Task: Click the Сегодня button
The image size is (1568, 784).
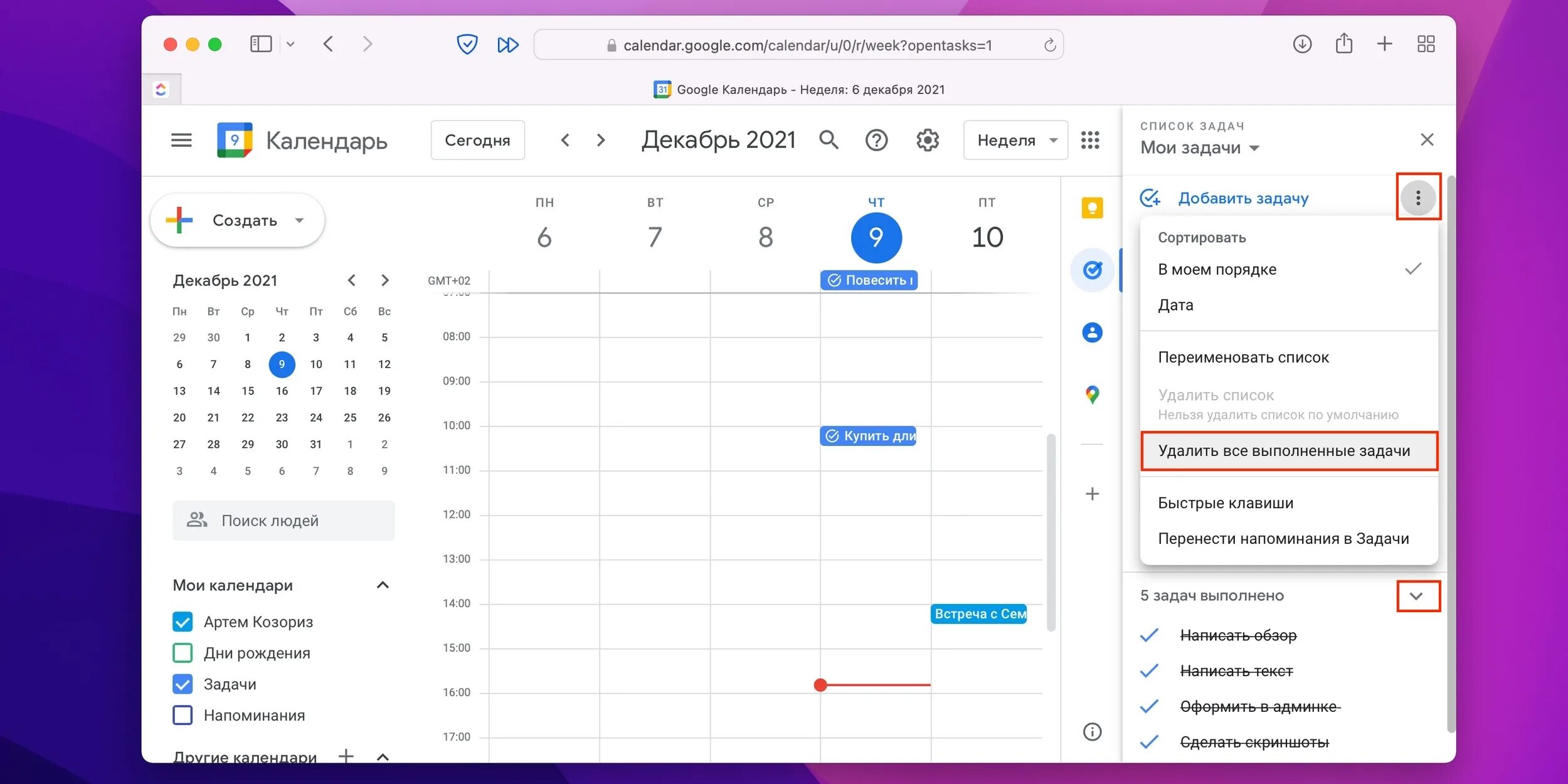Action: (477, 140)
